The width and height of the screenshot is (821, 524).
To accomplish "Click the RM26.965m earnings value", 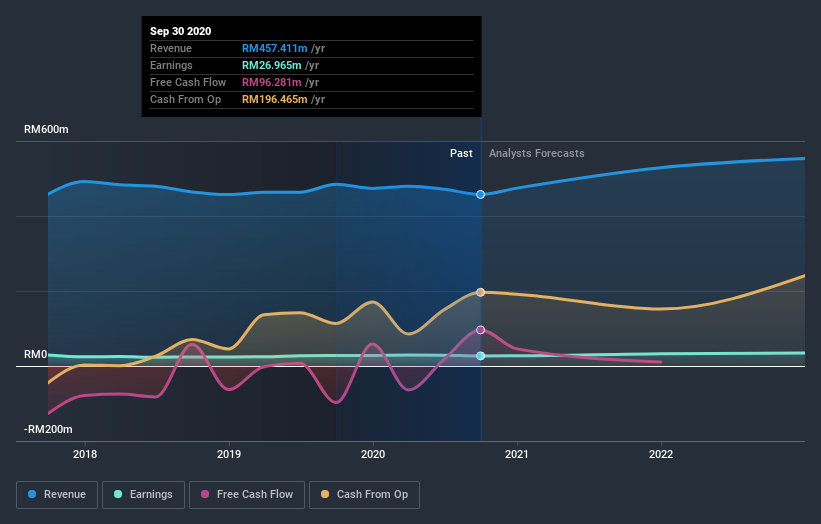I will 271,65.
